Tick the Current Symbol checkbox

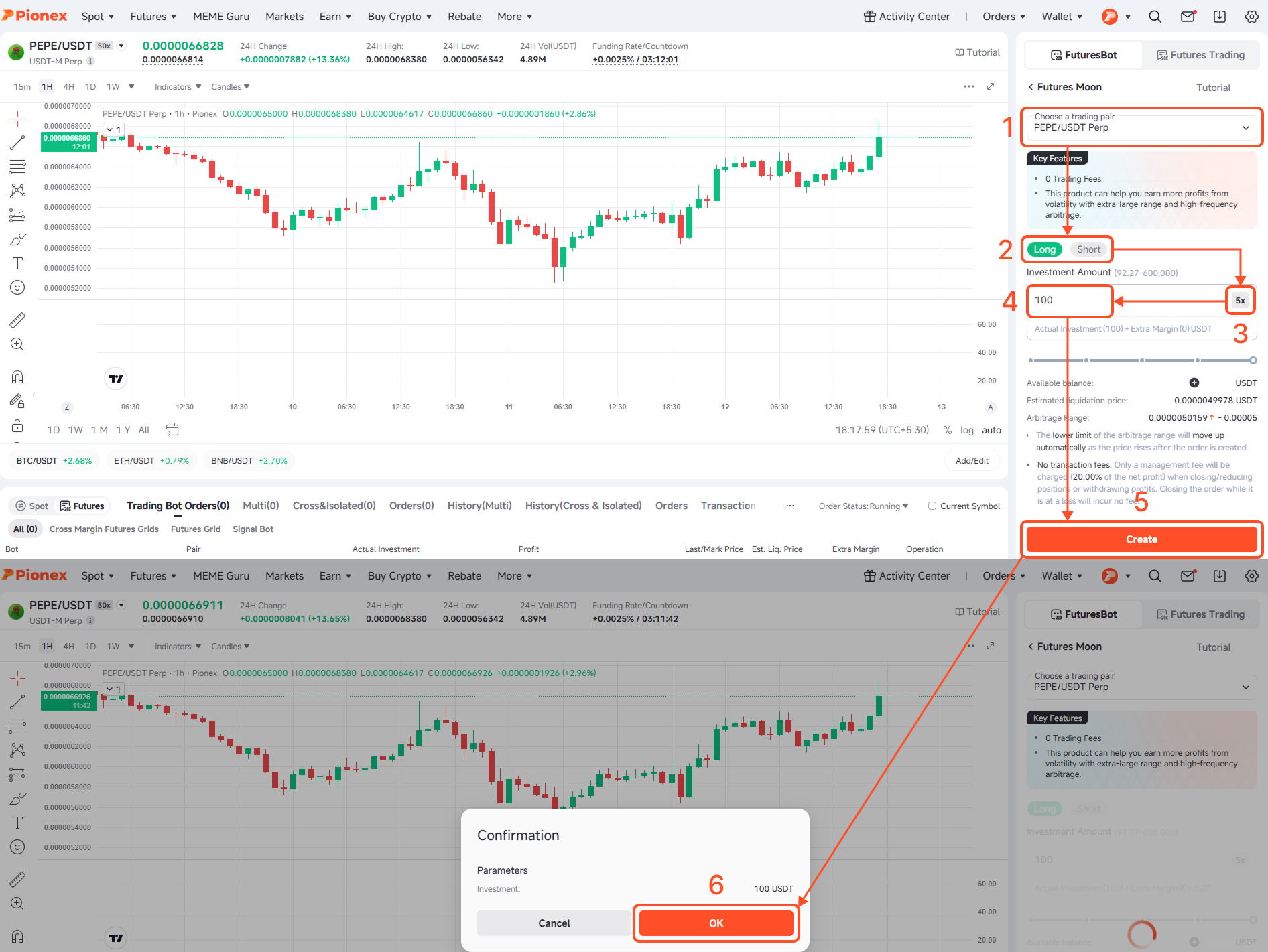coord(932,506)
